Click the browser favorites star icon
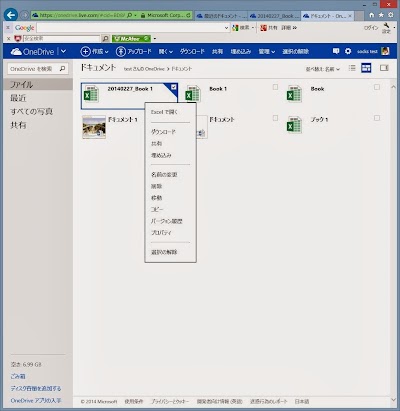This screenshot has width=400, height=411. click(x=381, y=15)
